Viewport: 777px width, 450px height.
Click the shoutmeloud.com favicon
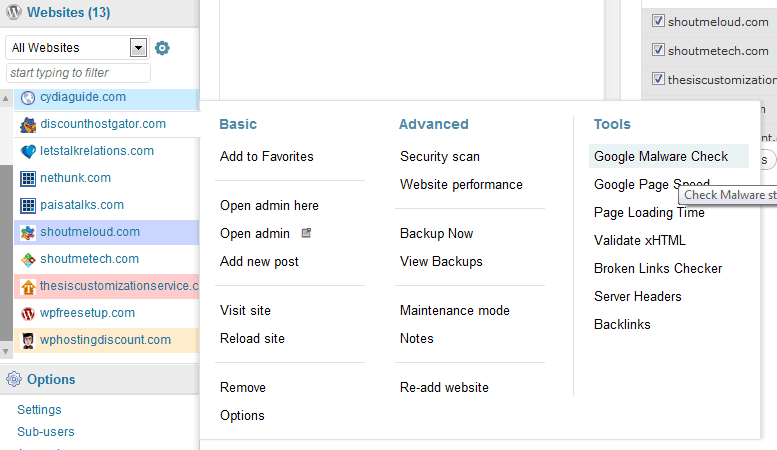pos(28,232)
